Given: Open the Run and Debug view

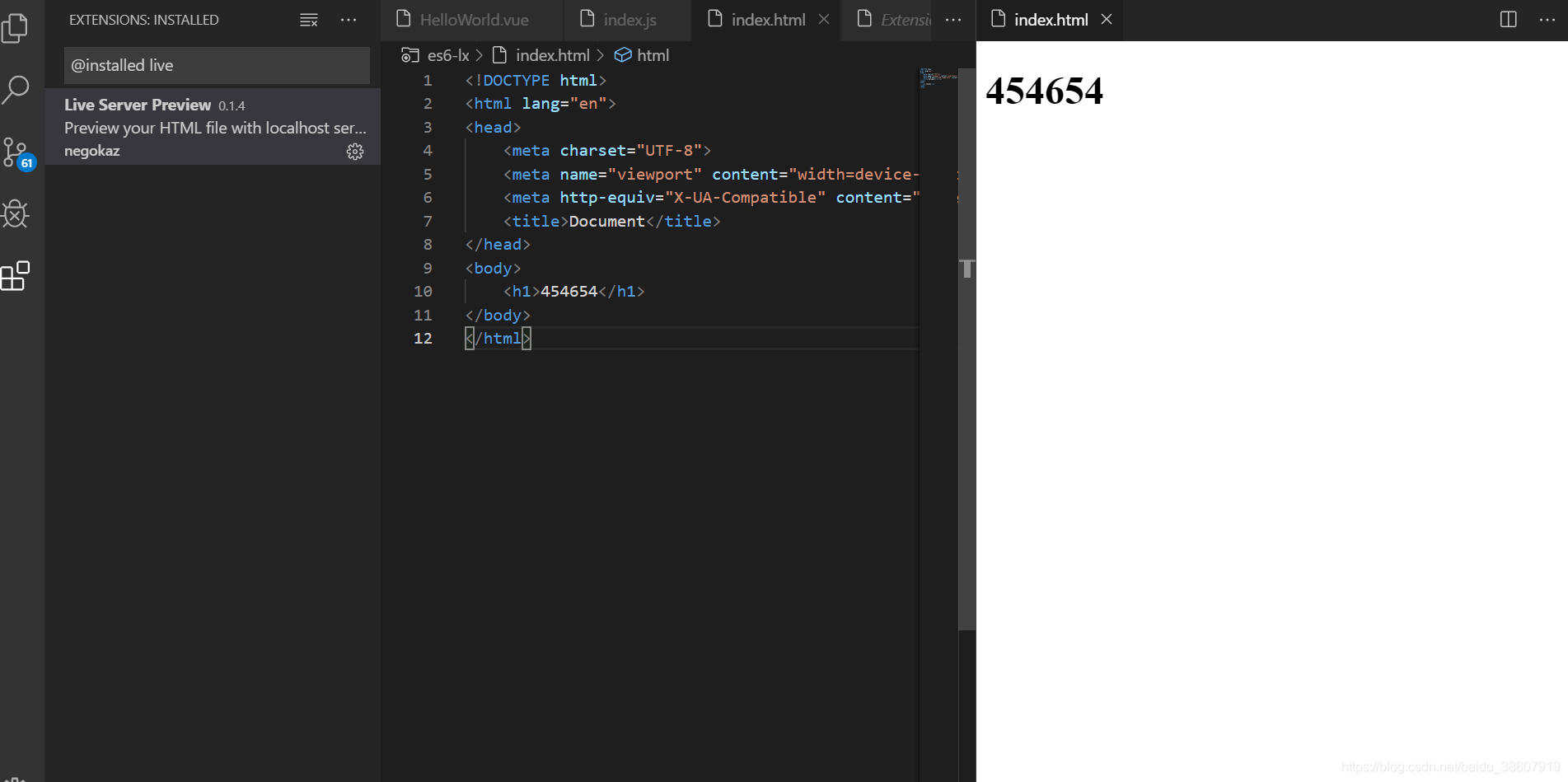Looking at the screenshot, I should point(16,214).
